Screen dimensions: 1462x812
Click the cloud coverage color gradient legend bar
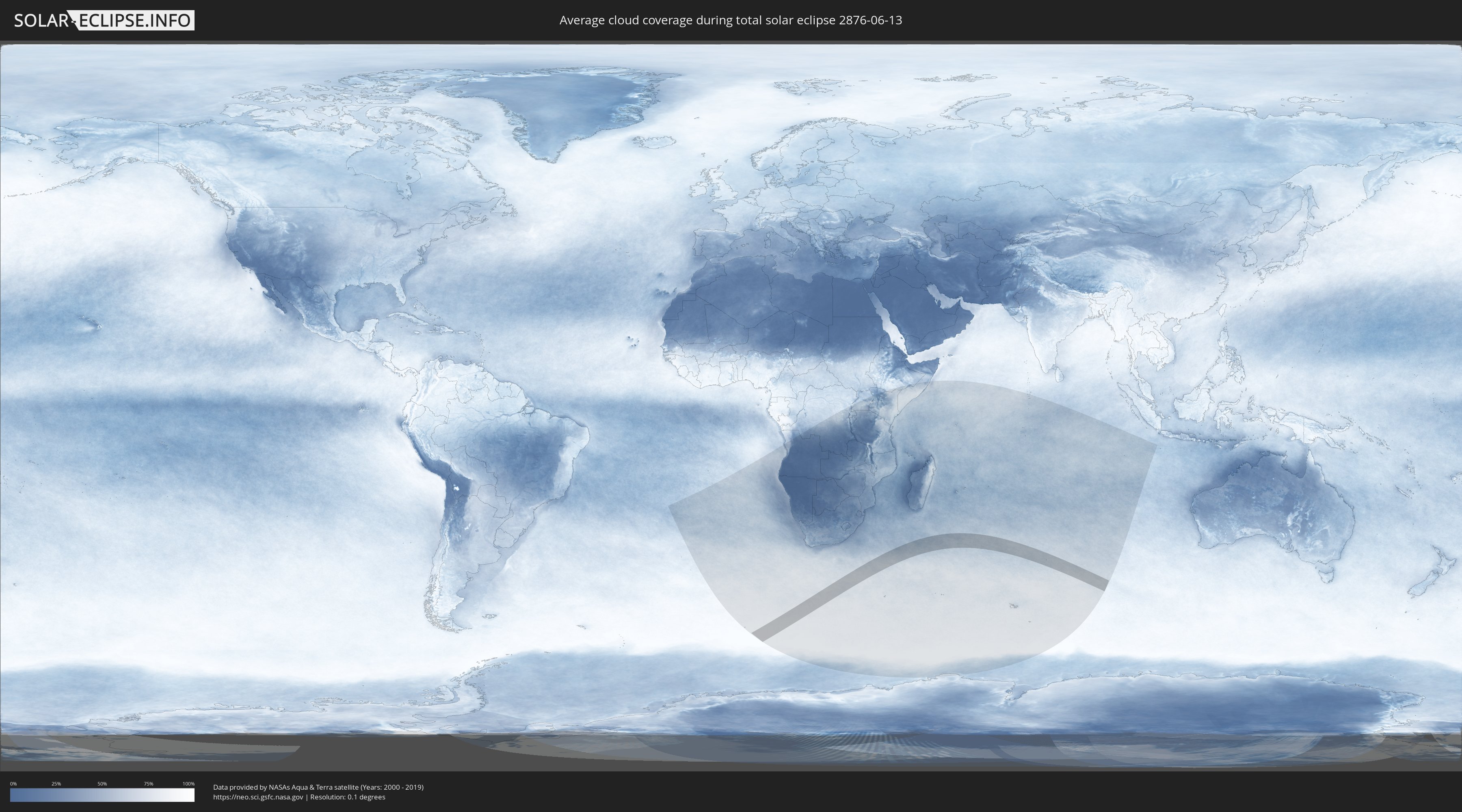click(102, 795)
